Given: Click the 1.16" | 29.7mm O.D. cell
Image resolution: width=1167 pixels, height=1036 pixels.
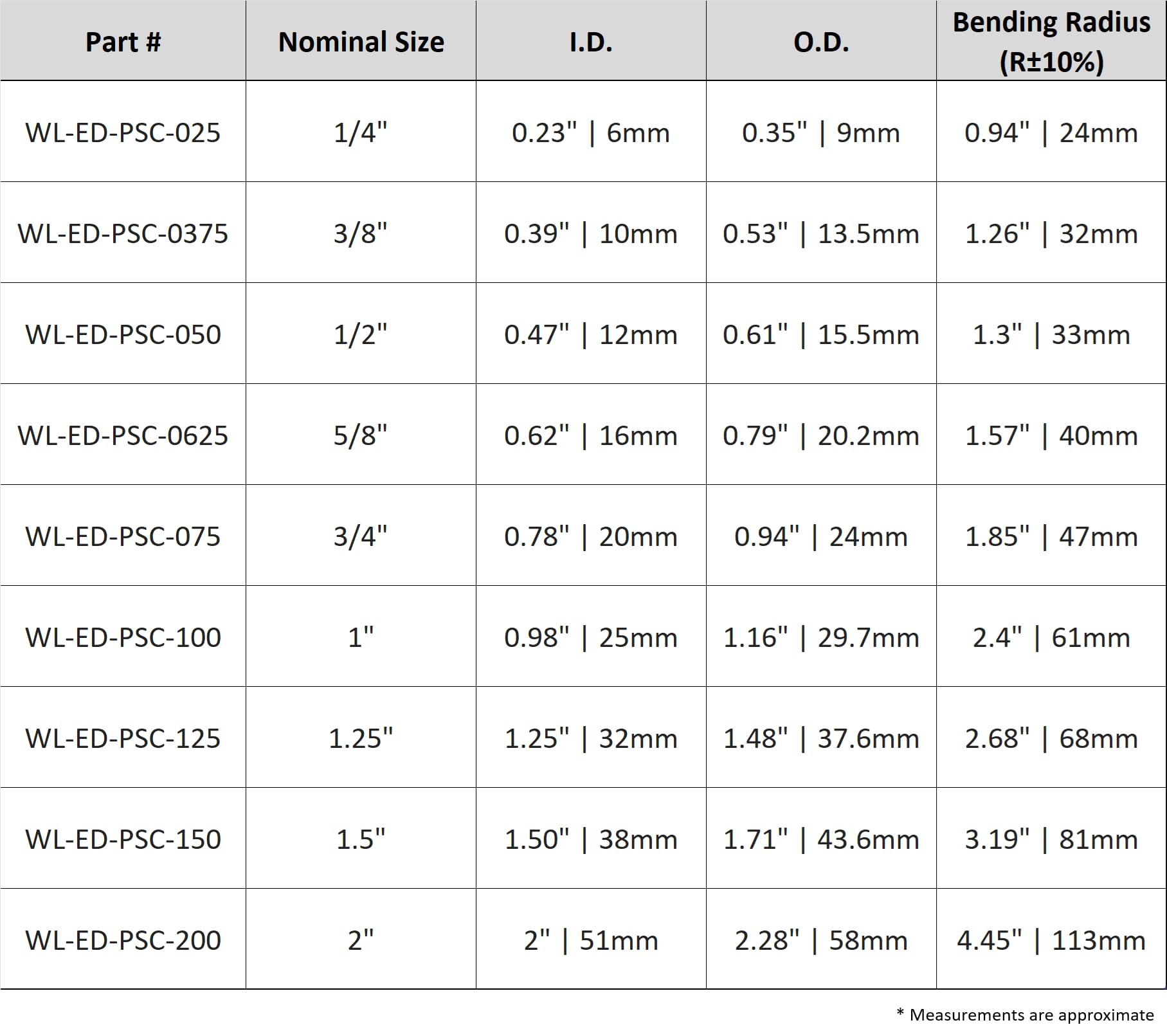Looking at the screenshot, I should [x=821, y=637].
